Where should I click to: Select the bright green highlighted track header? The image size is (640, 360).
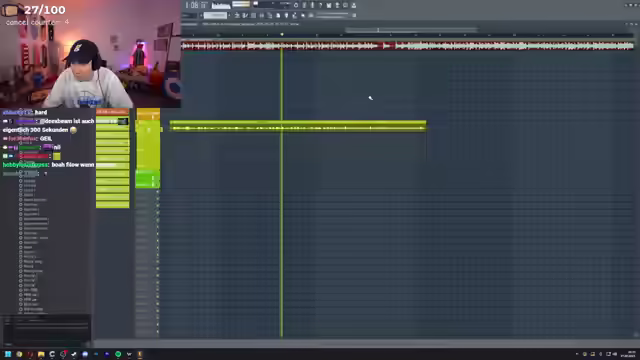tap(147, 179)
